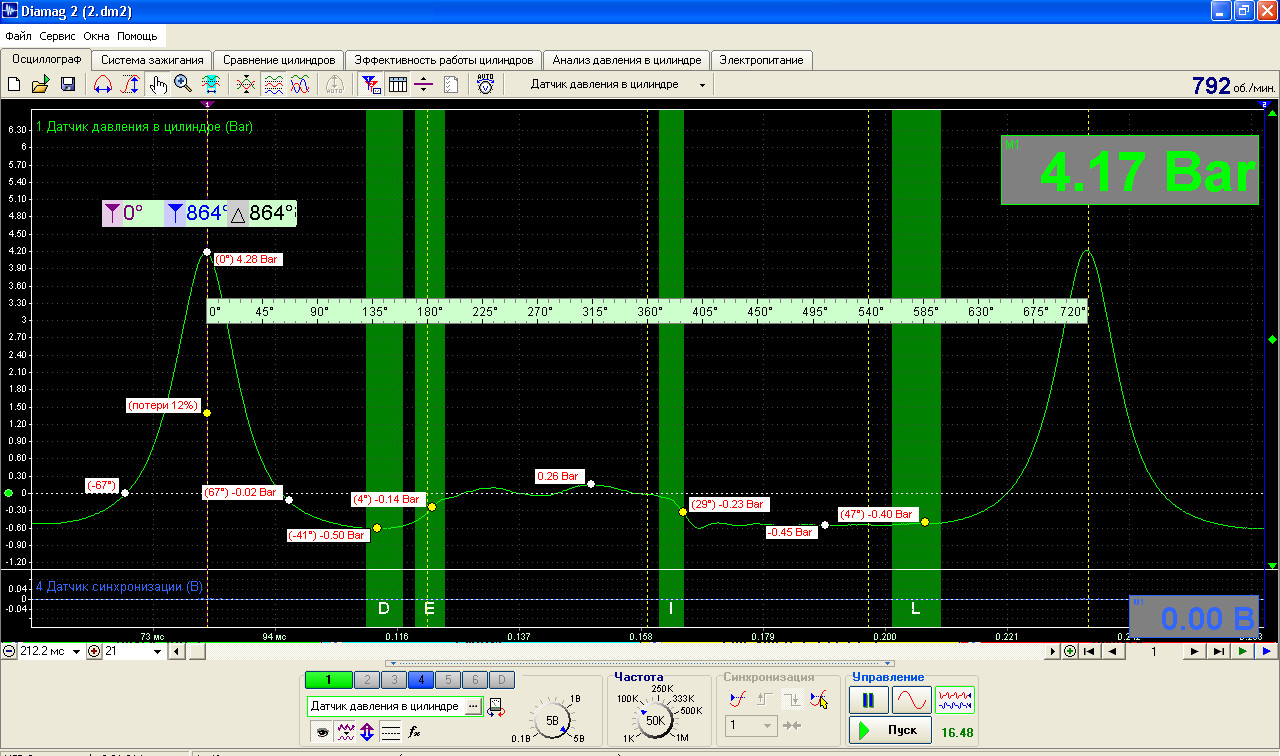Save the recording with the floppy disk icon

pyautogui.click(x=68, y=85)
